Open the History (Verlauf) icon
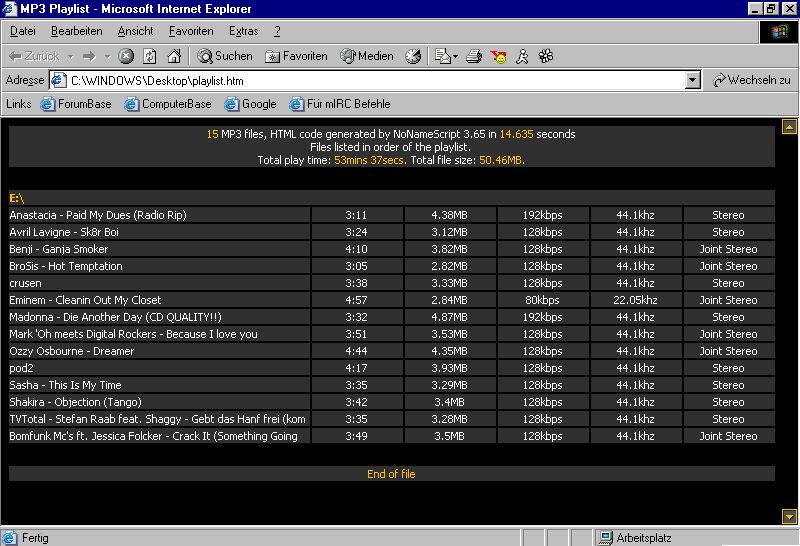Viewport: 800px width, 546px height. [x=413, y=56]
